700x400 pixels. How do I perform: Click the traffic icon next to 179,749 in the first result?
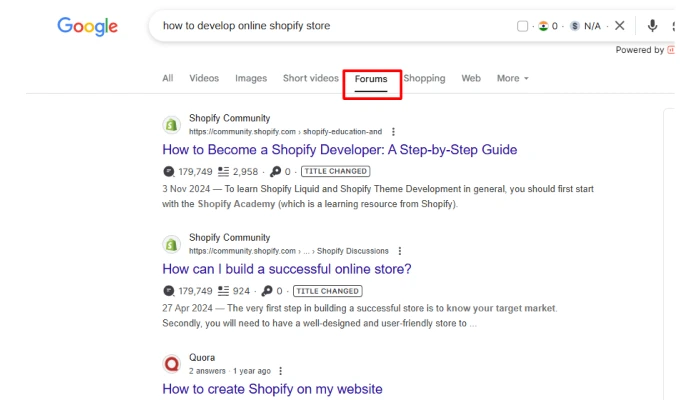(x=168, y=171)
